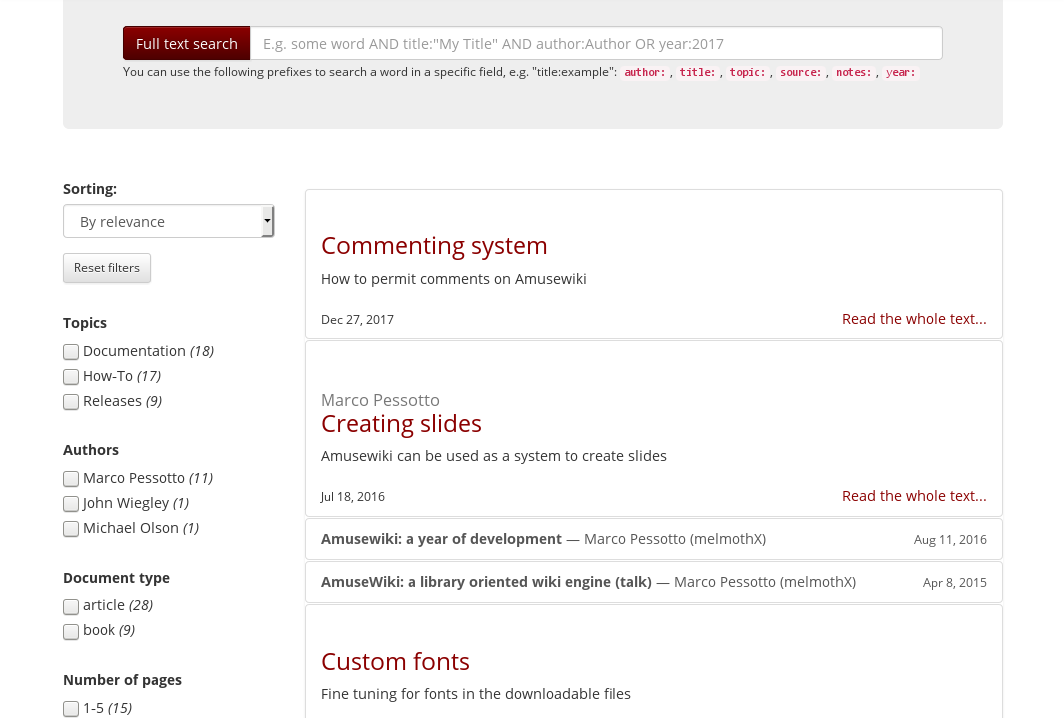Click the Topics filter heading
The image size is (1064, 718).
tap(85, 323)
